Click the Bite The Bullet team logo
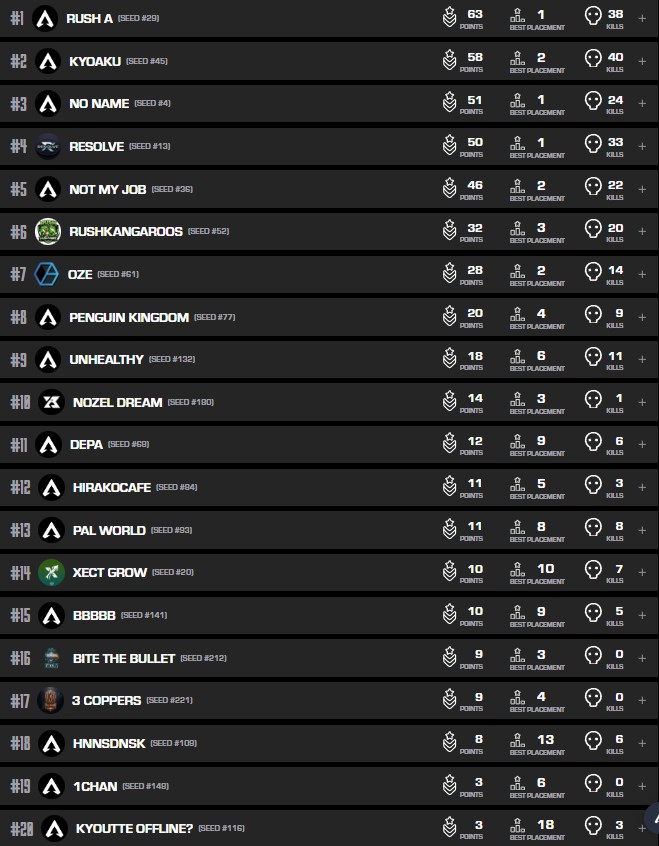 pos(51,658)
